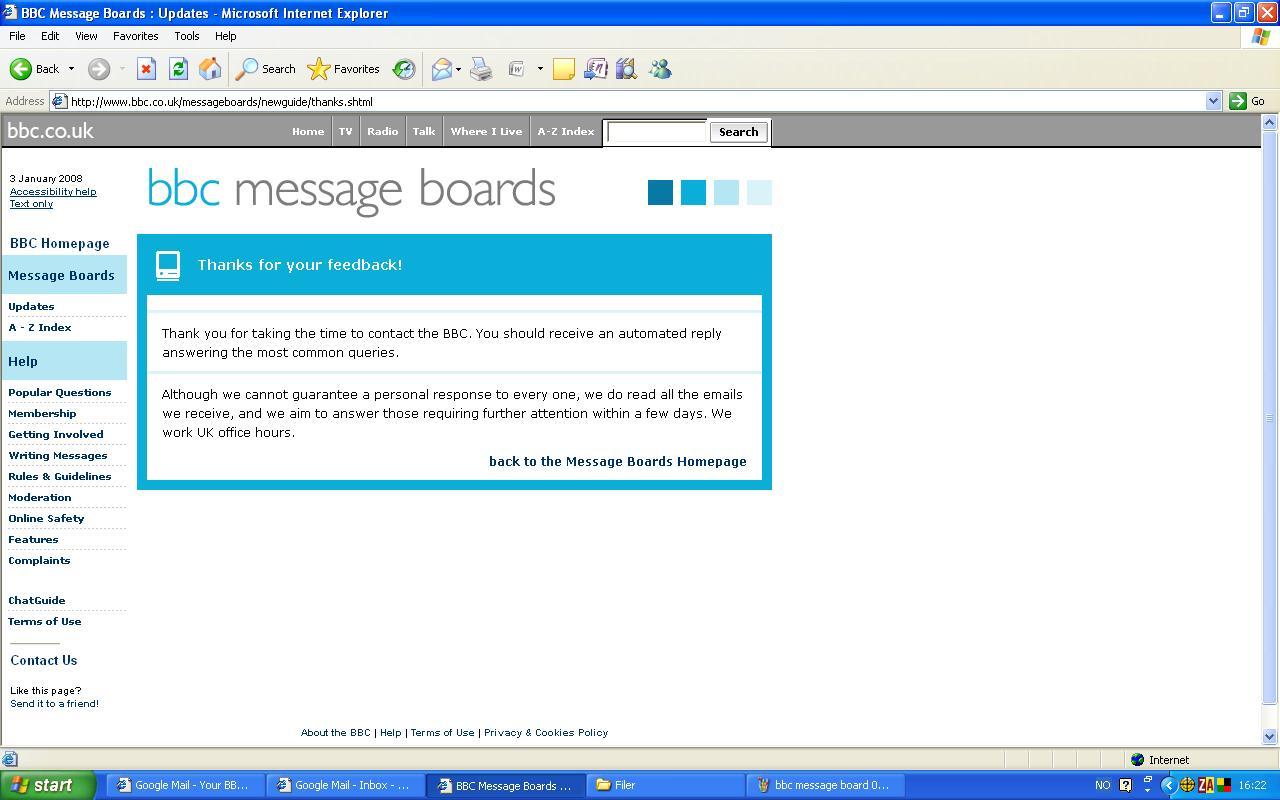Click the Edit with Word icon
The height and width of the screenshot is (800, 1280).
(x=517, y=69)
